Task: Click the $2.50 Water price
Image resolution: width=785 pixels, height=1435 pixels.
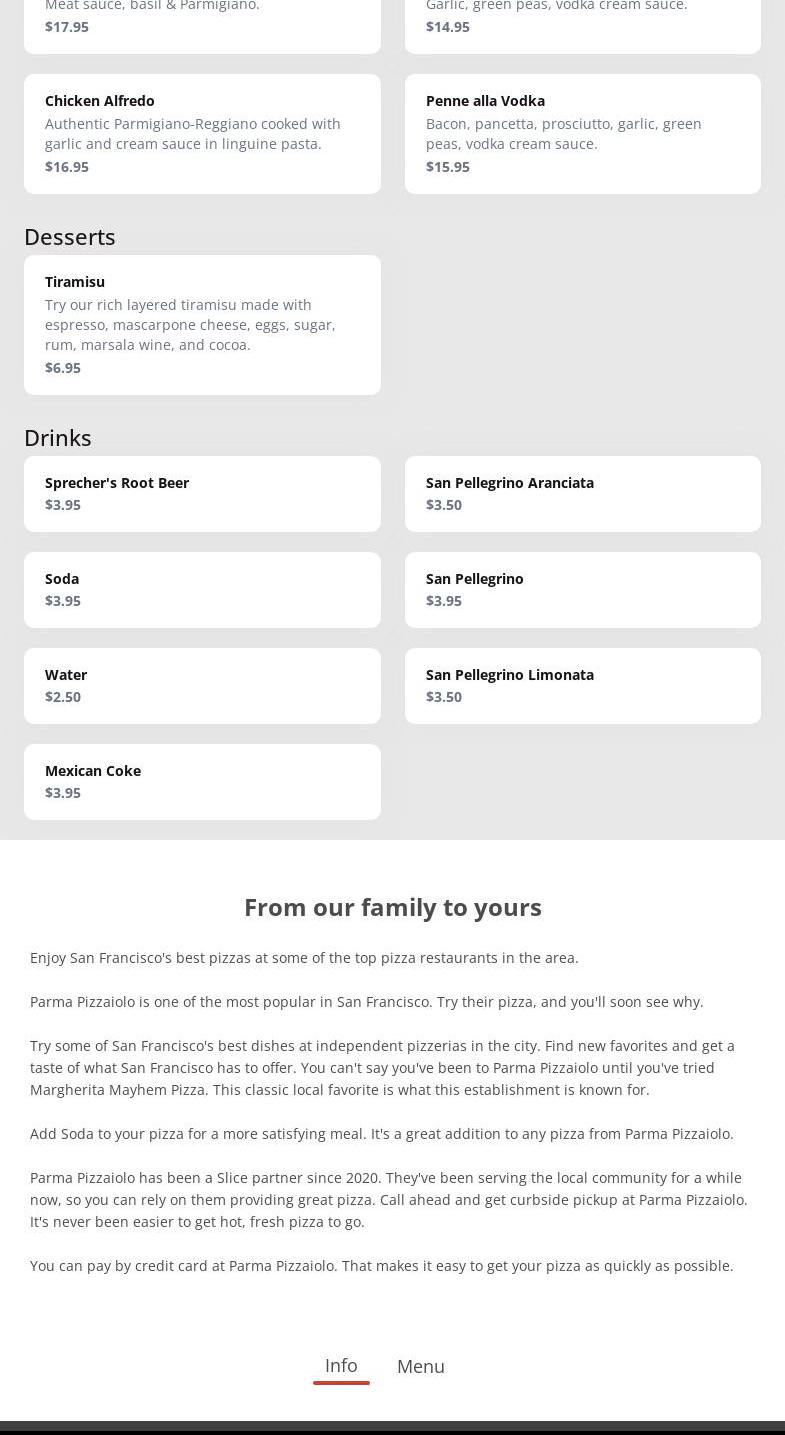Action: click(63, 697)
